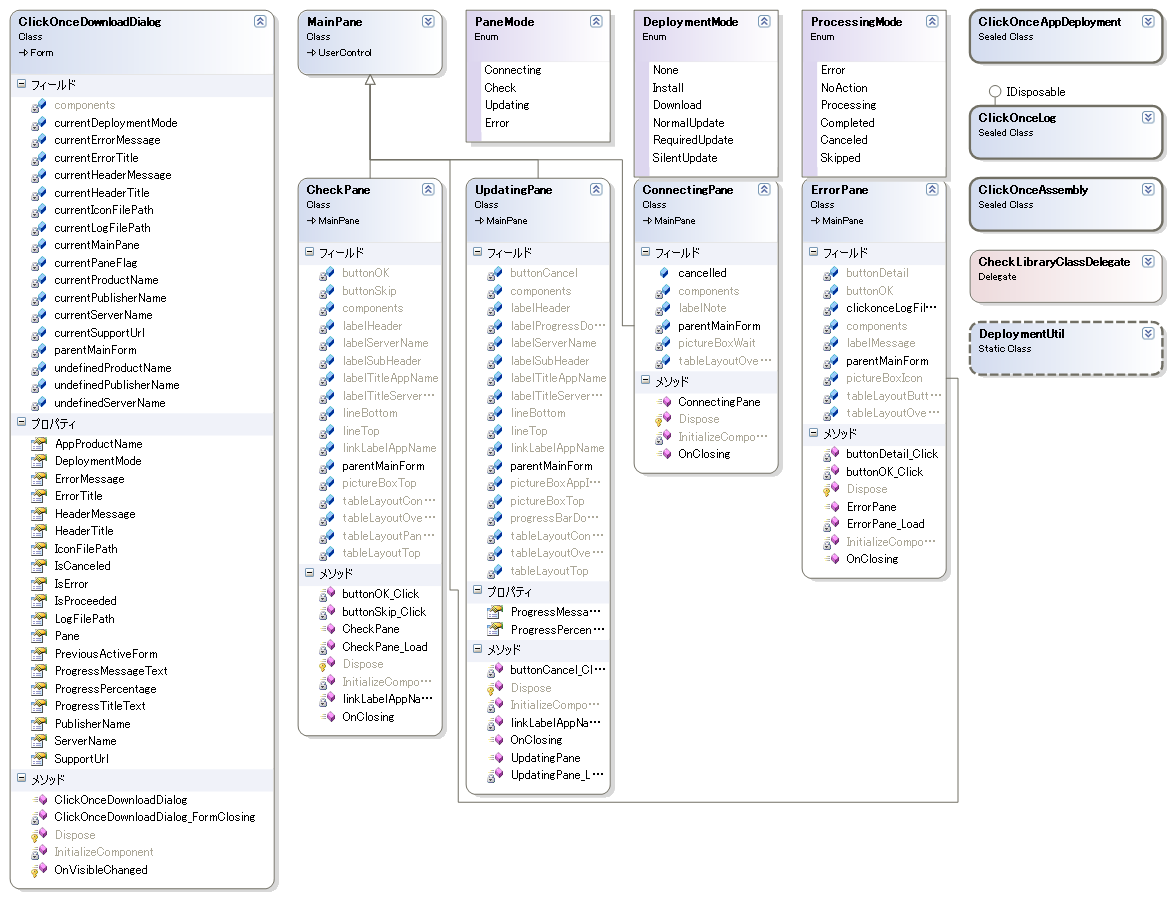Click property icon beside SupportUrl
The width and height of the screenshot is (1171, 897).
pos(39,759)
